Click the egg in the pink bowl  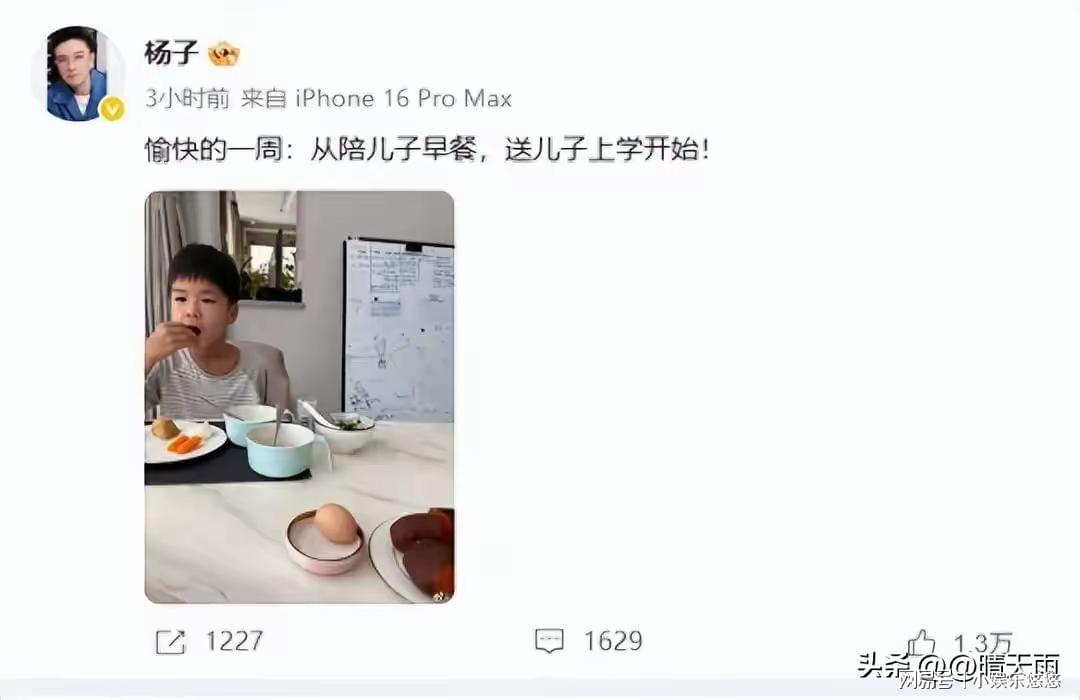pyautogui.click(x=335, y=523)
